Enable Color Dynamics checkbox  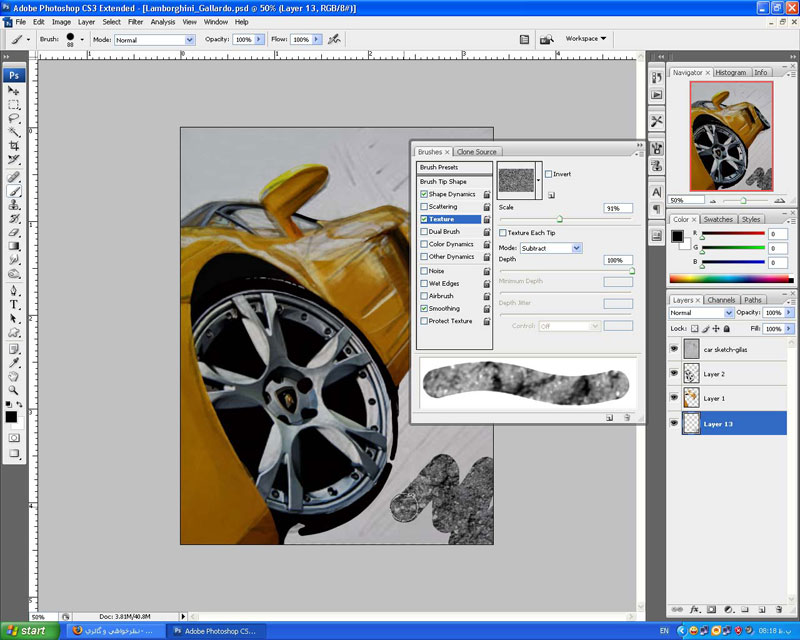click(424, 244)
